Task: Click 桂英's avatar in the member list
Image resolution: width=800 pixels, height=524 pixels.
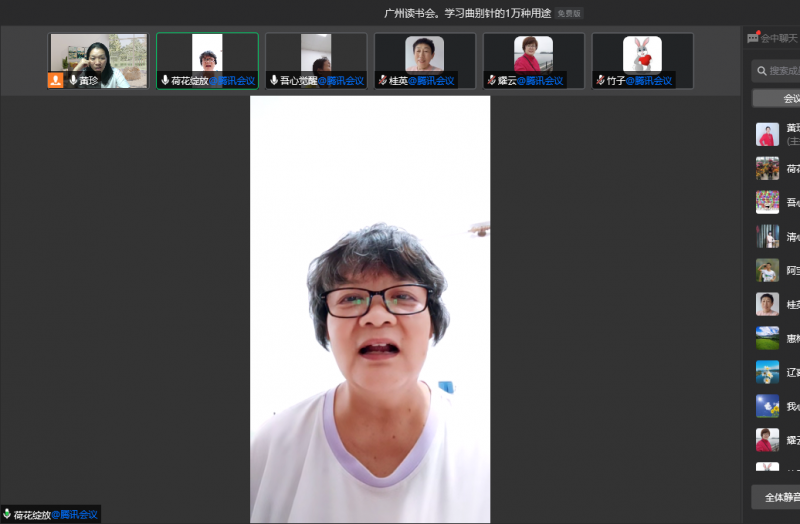Action: pyautogui.click(x=767, y=304)
